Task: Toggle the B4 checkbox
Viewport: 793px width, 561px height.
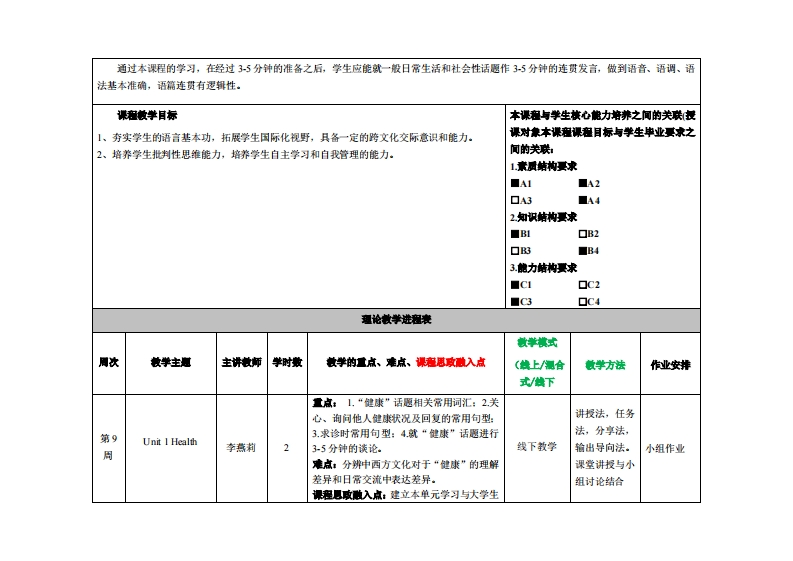Action: 583,250
